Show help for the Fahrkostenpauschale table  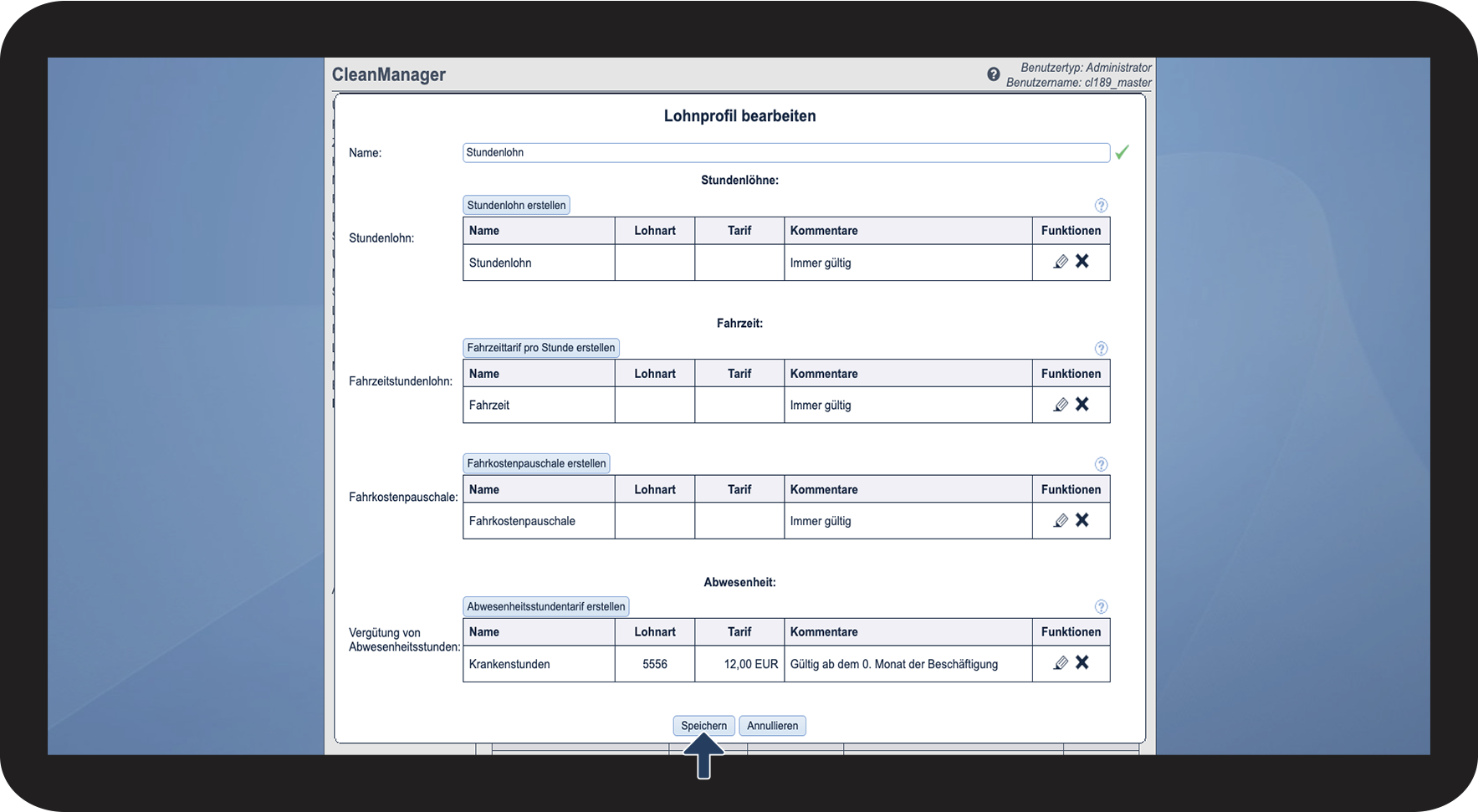tap(1101, 464)
